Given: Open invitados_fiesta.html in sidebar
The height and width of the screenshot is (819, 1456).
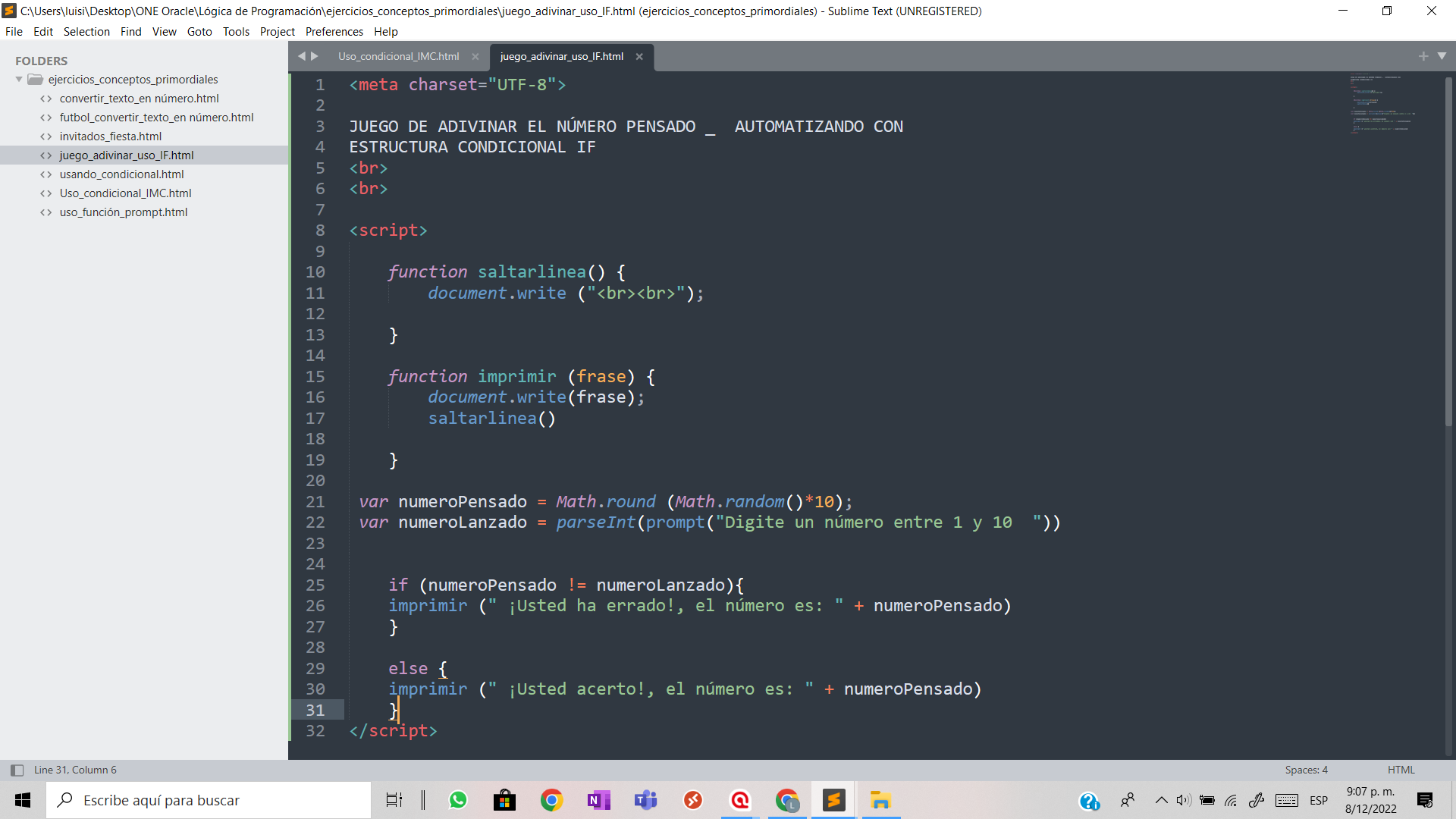Looking at the screenshot, I should (x=111, y=136).
